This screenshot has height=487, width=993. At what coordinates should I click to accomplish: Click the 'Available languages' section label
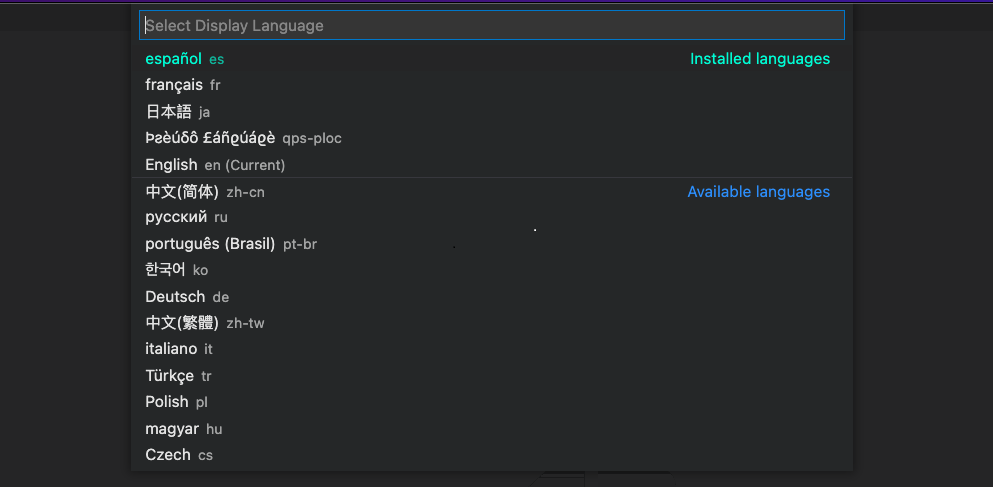click(758, 192)
